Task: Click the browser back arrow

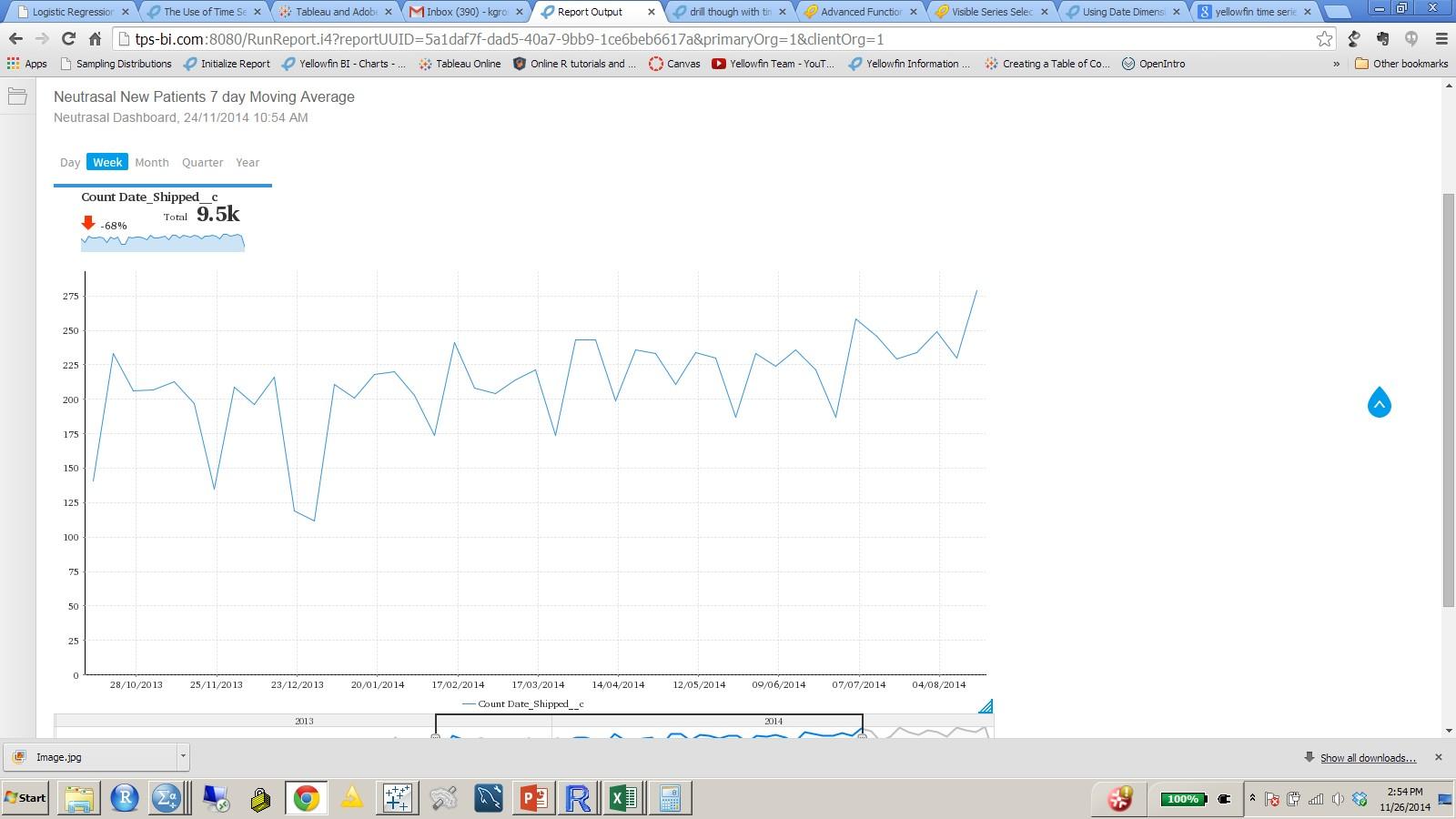Action: click(x=15, y=39)
